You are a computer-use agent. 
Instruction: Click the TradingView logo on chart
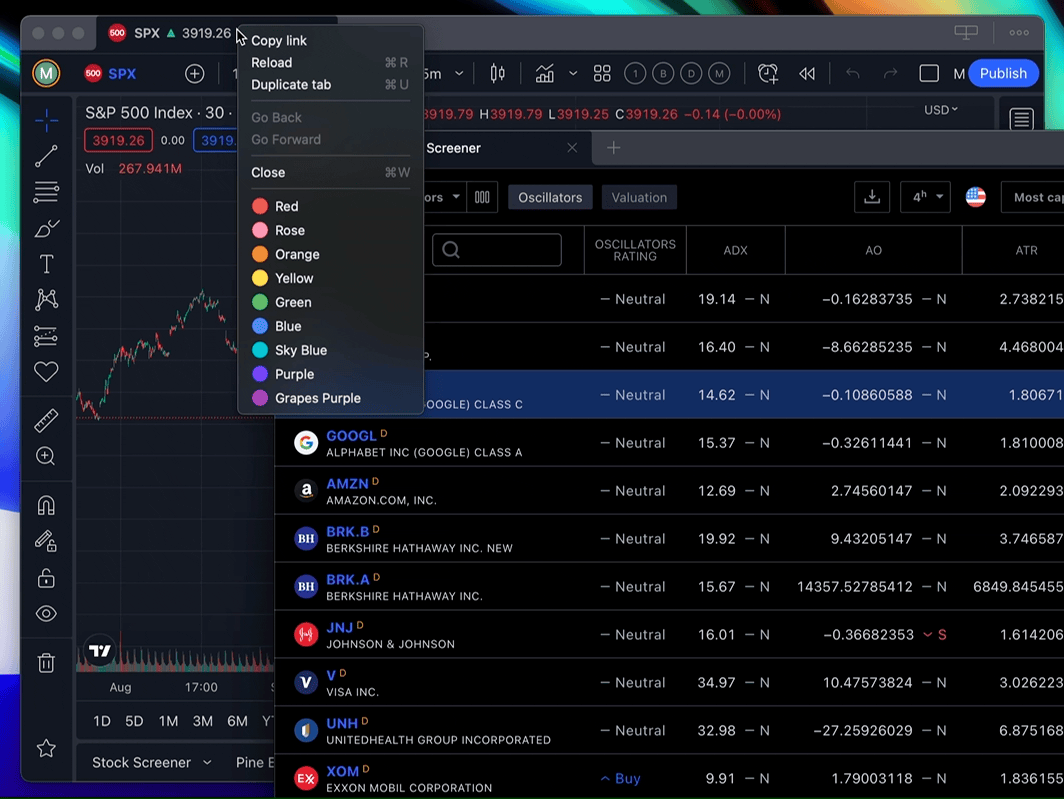tap(100, 651)
